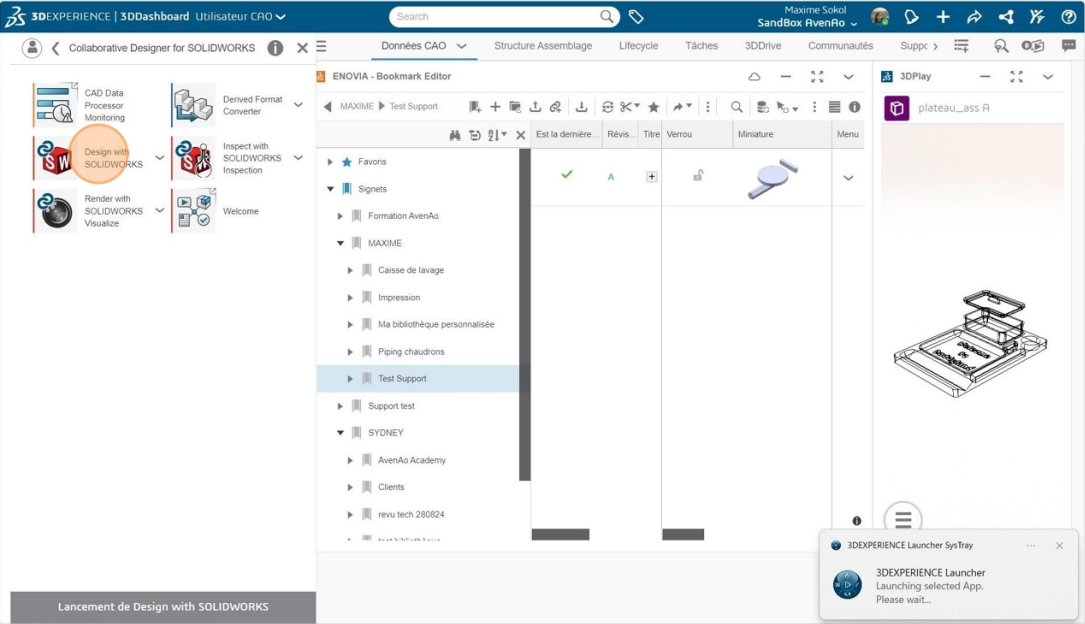
Task: Switch to Communautés tab
Action: click(840, 46)
